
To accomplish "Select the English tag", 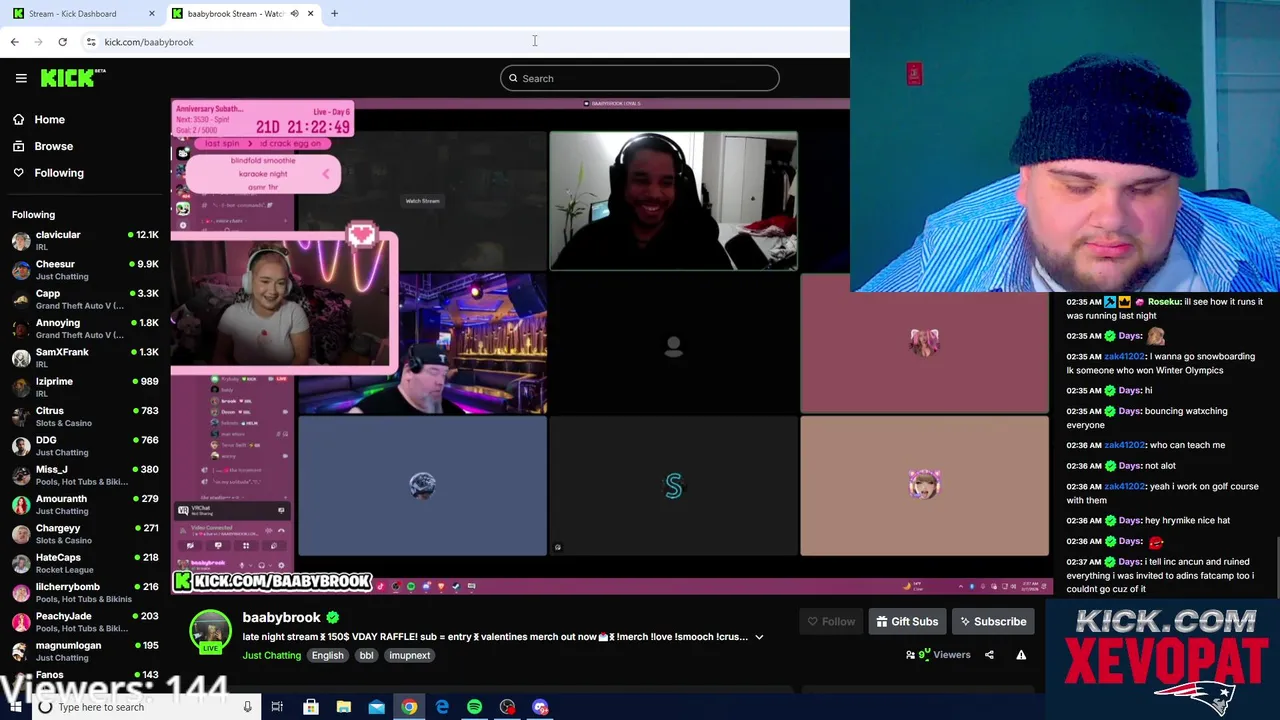I will tap(327, 655).
